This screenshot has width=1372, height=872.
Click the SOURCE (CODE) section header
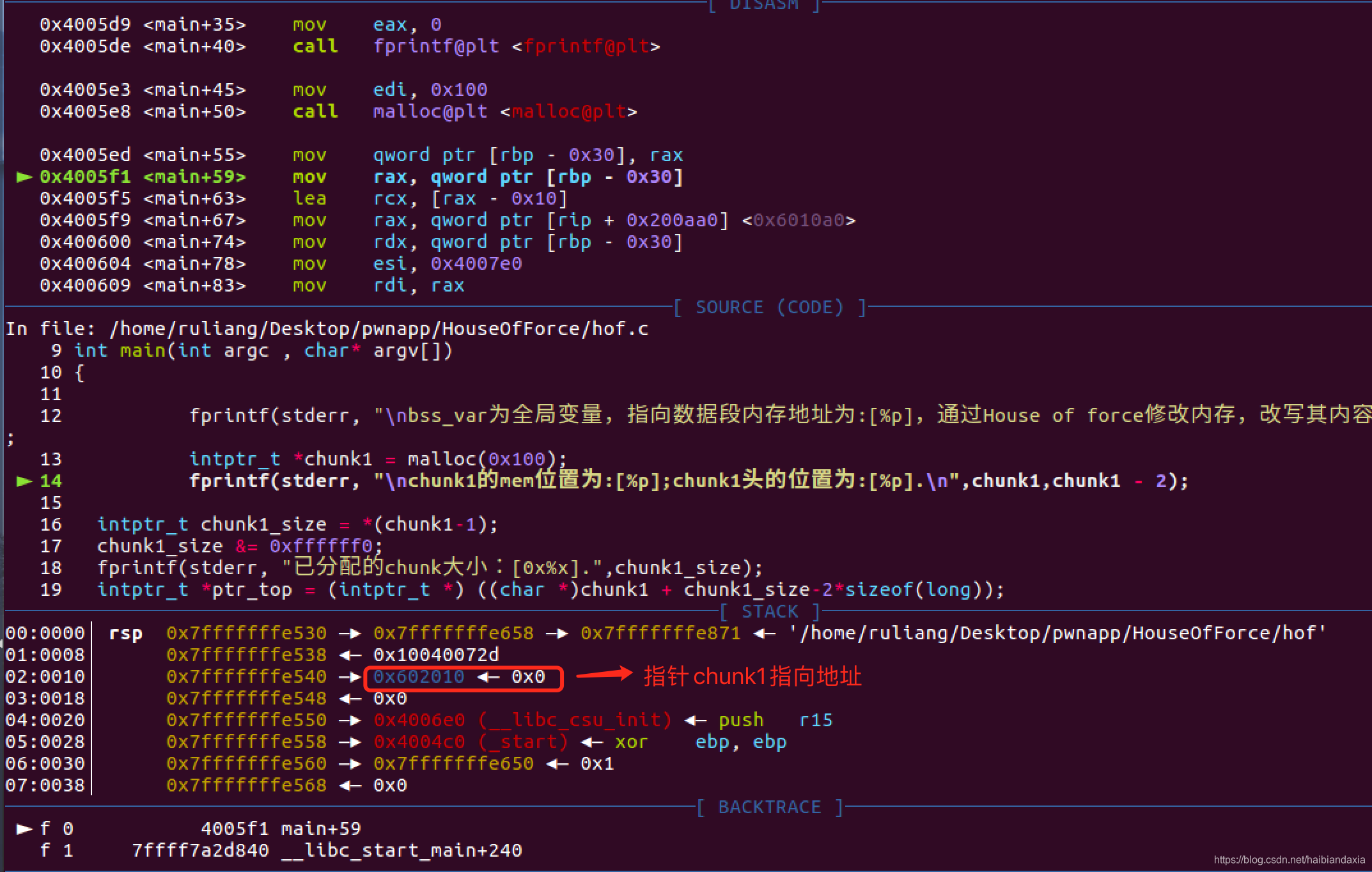(x=770, y=308)
